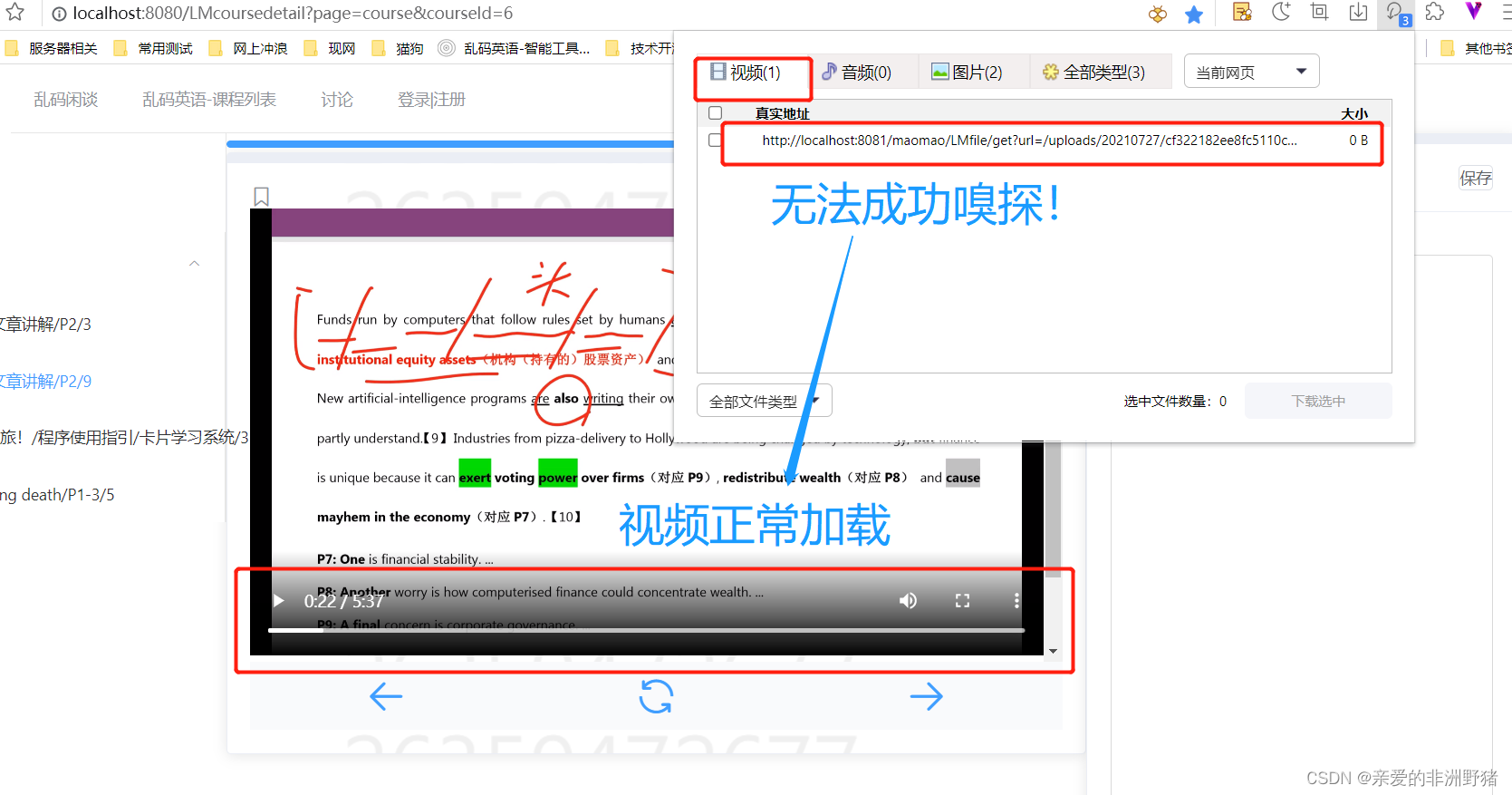Click the 真实地址 column header
Screen dimensions: 1512x795
pyautogui.click(x=783, y=113)
